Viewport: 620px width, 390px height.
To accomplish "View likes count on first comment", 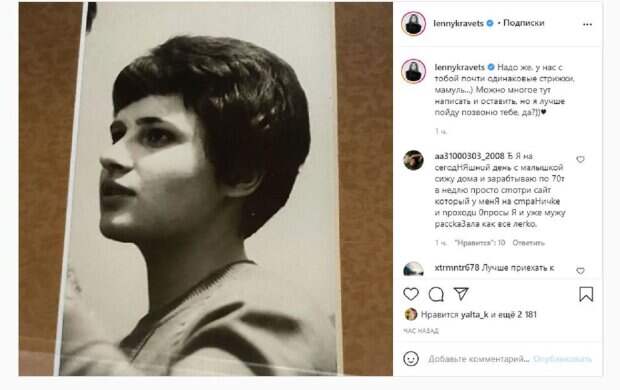I will click(480, 242).
